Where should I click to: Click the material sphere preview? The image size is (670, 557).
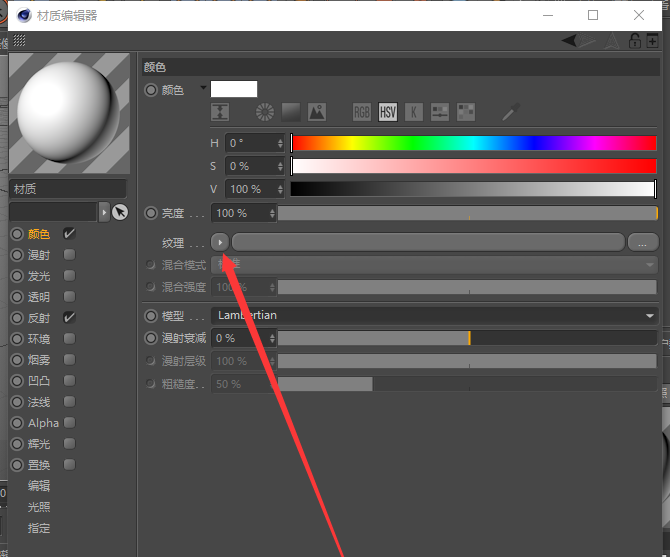(69, 113)
